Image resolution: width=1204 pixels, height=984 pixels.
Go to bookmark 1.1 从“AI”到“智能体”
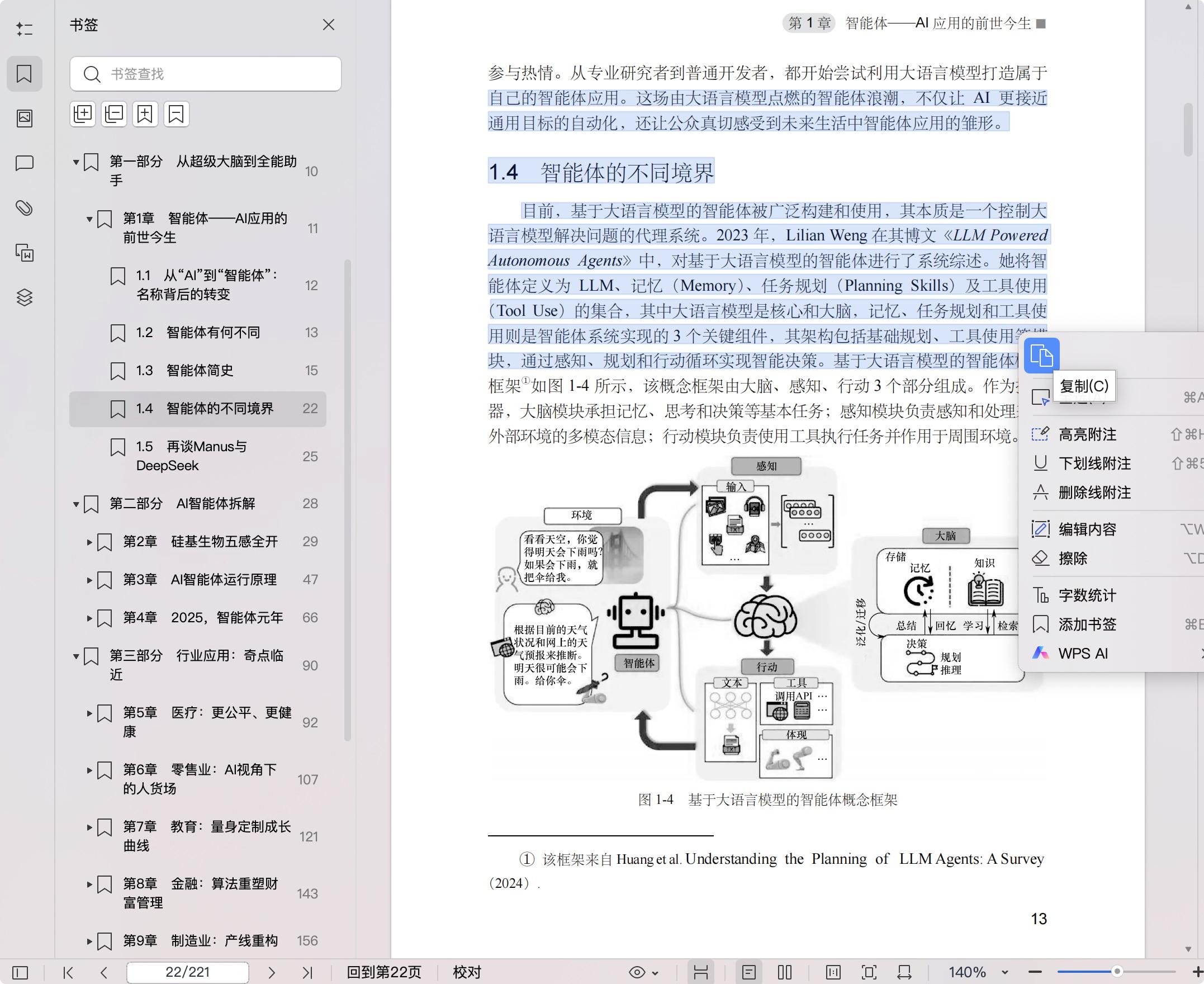(198, 285)
